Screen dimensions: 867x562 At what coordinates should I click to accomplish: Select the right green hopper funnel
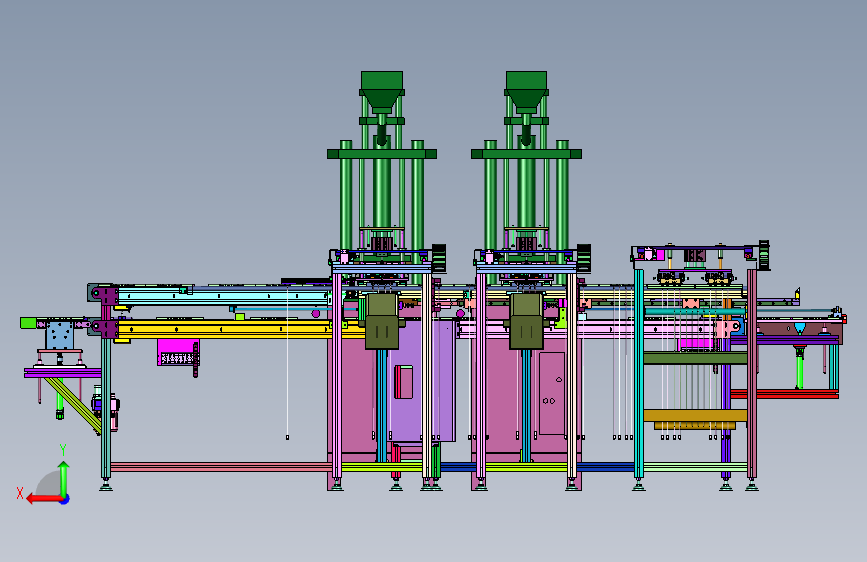click(x=526, y=92)
